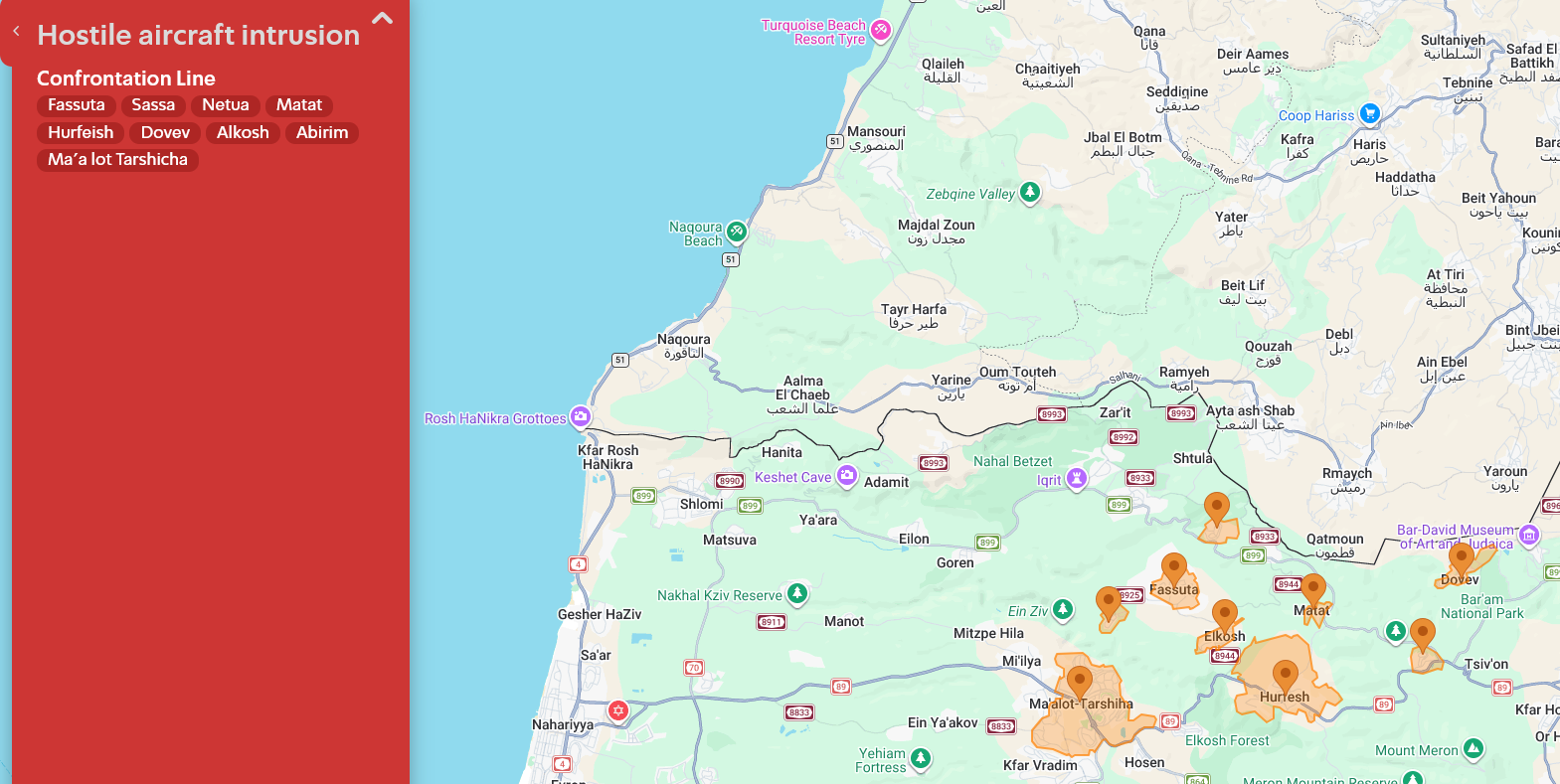Click the Matat location chip

point(299,105)
